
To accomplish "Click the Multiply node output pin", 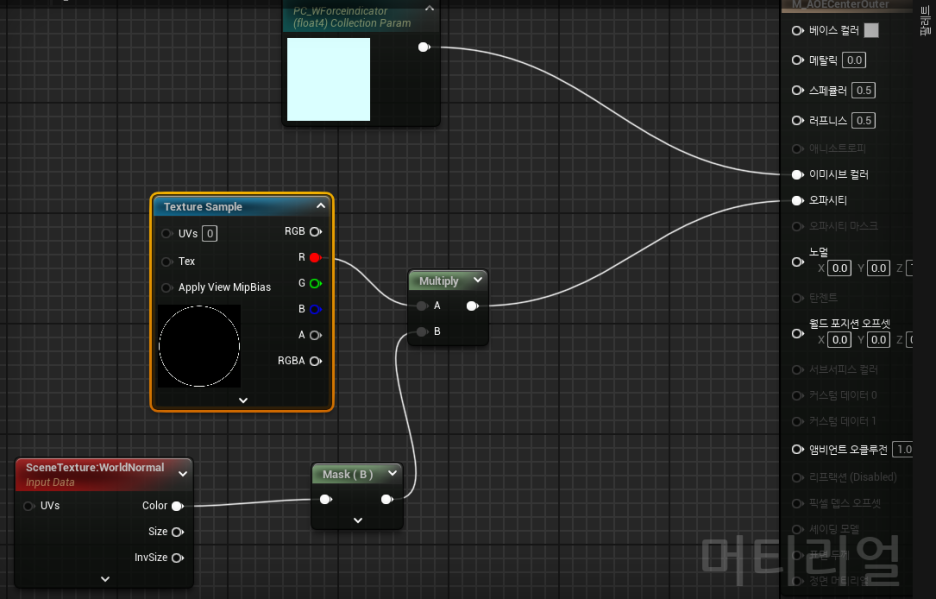I will [472, 306].
